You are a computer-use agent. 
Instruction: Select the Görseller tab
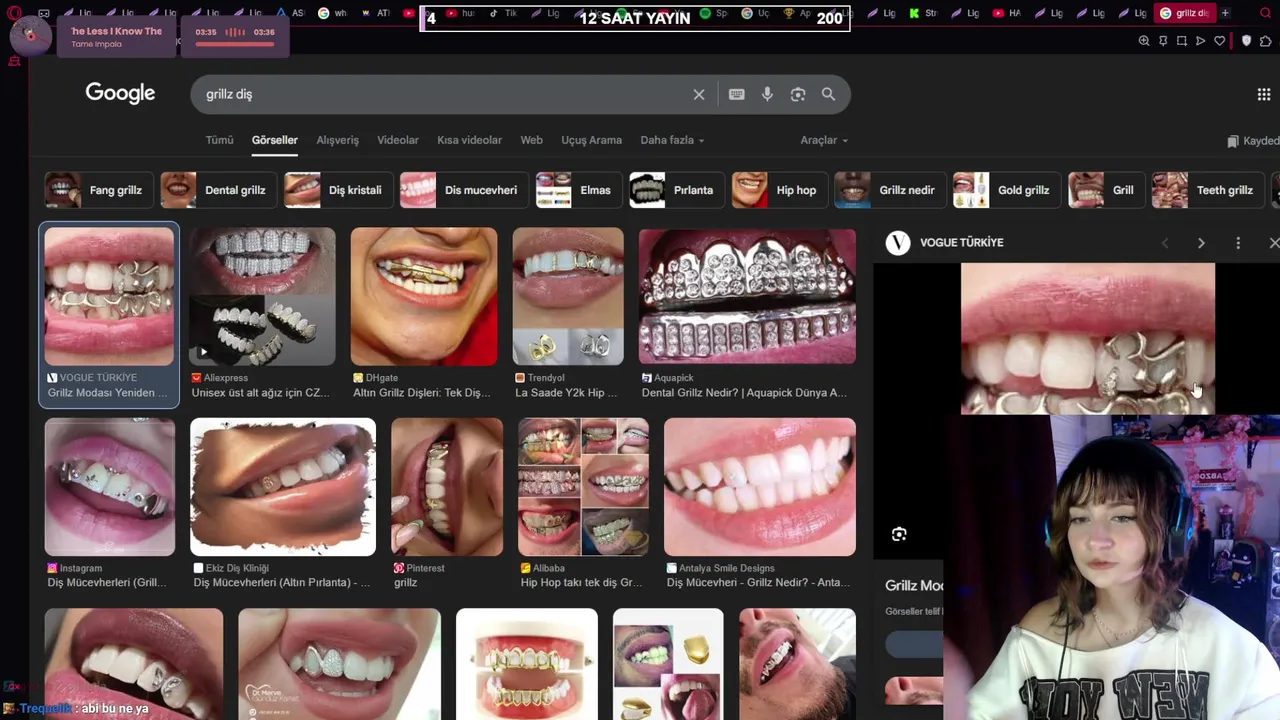pos(275,140)
